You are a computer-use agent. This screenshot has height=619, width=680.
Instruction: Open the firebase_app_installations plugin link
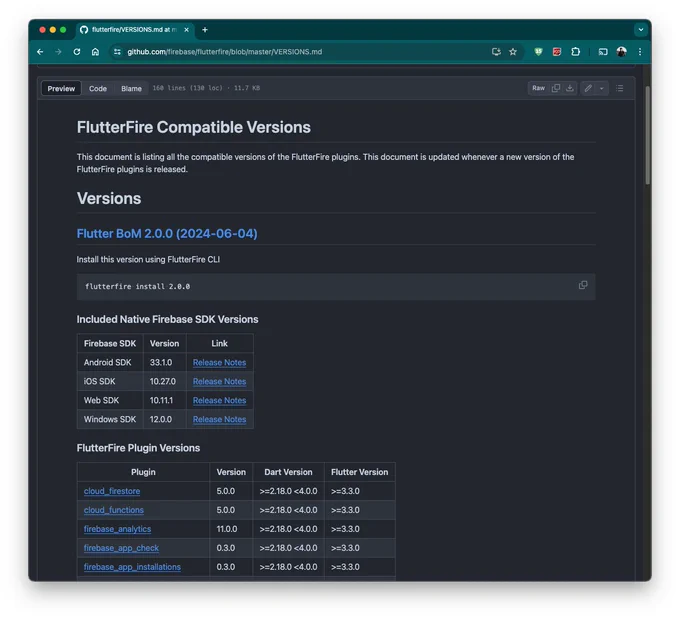click(x=132, y=567)
